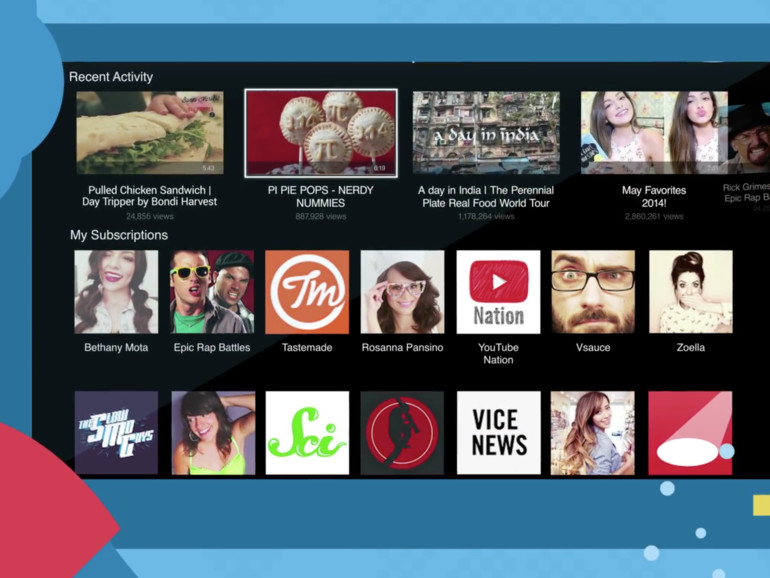Open Epic Rap Battles channel avatar
Image resolution: width=770 pixels, height=578 pixels.
[212, 292]
